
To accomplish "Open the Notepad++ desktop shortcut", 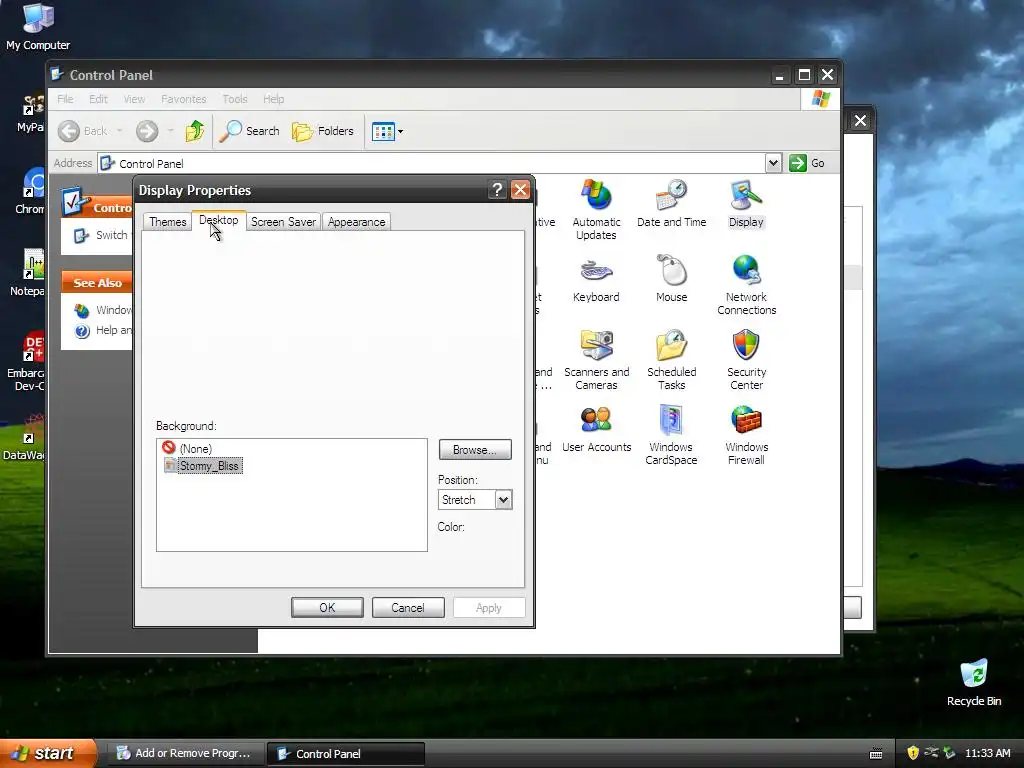I will (28, 273).
